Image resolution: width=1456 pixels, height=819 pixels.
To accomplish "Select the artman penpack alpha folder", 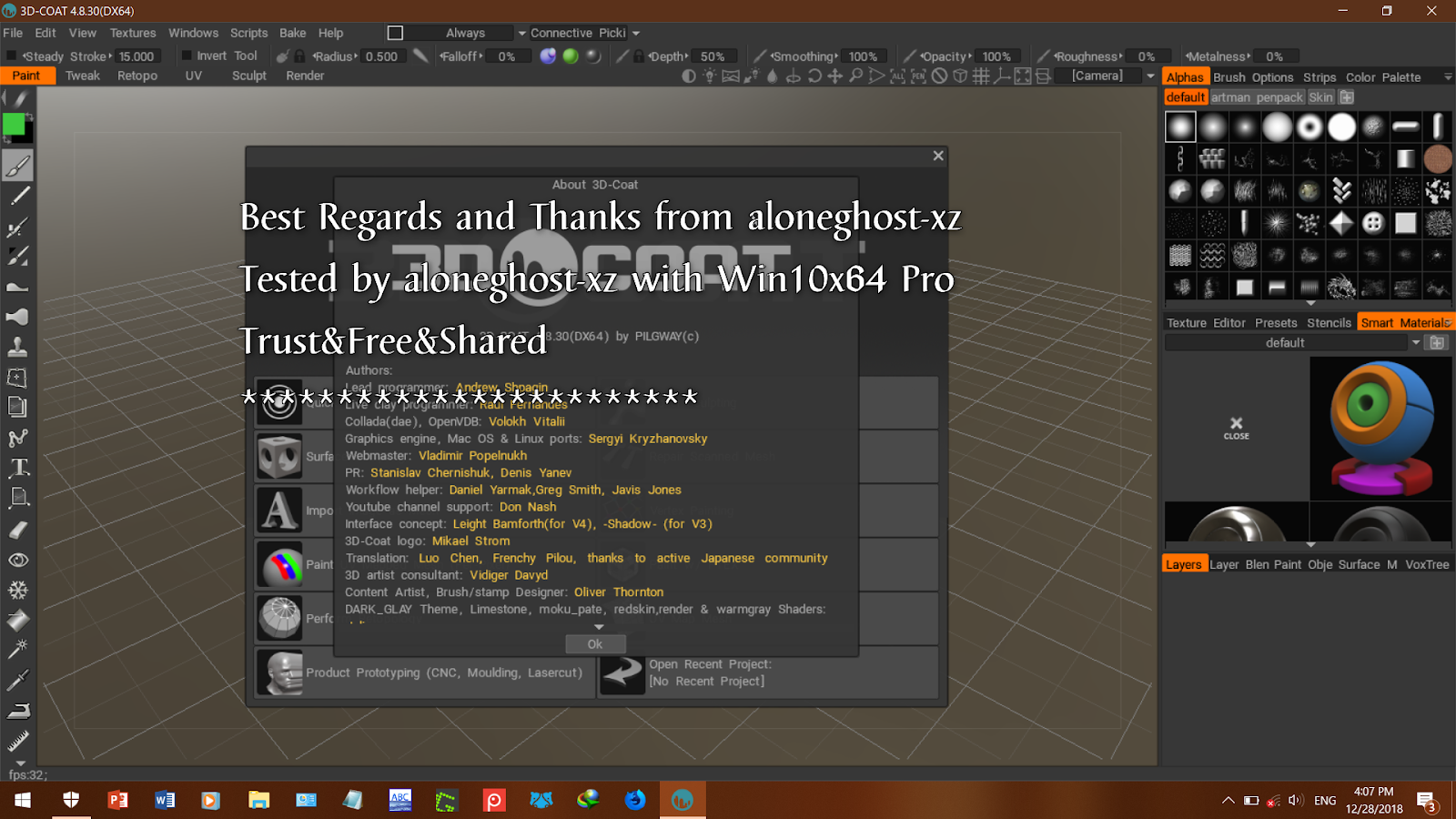I will click(1257, 97).
